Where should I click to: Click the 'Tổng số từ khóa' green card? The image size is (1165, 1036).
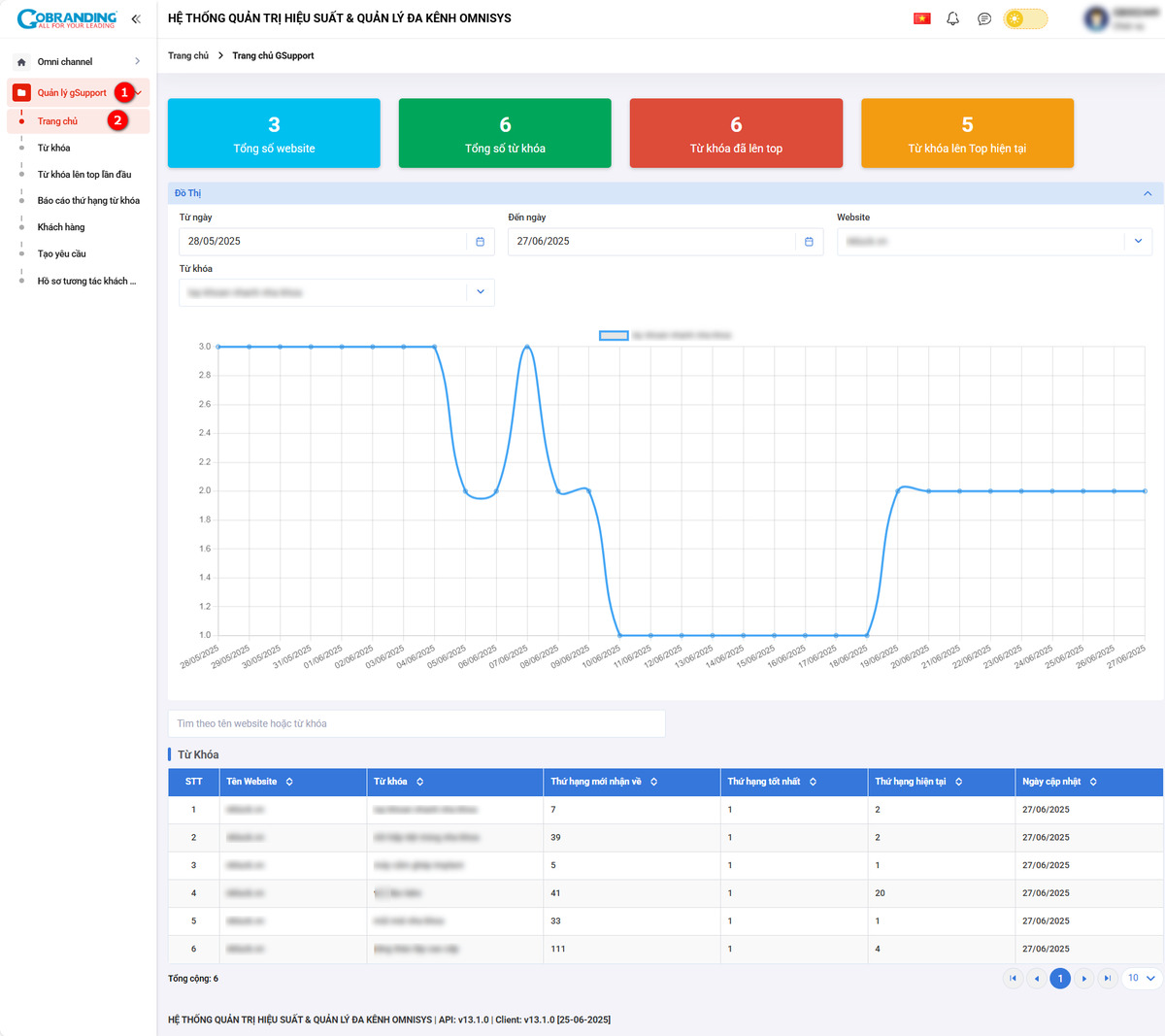(x=505, y=133)
